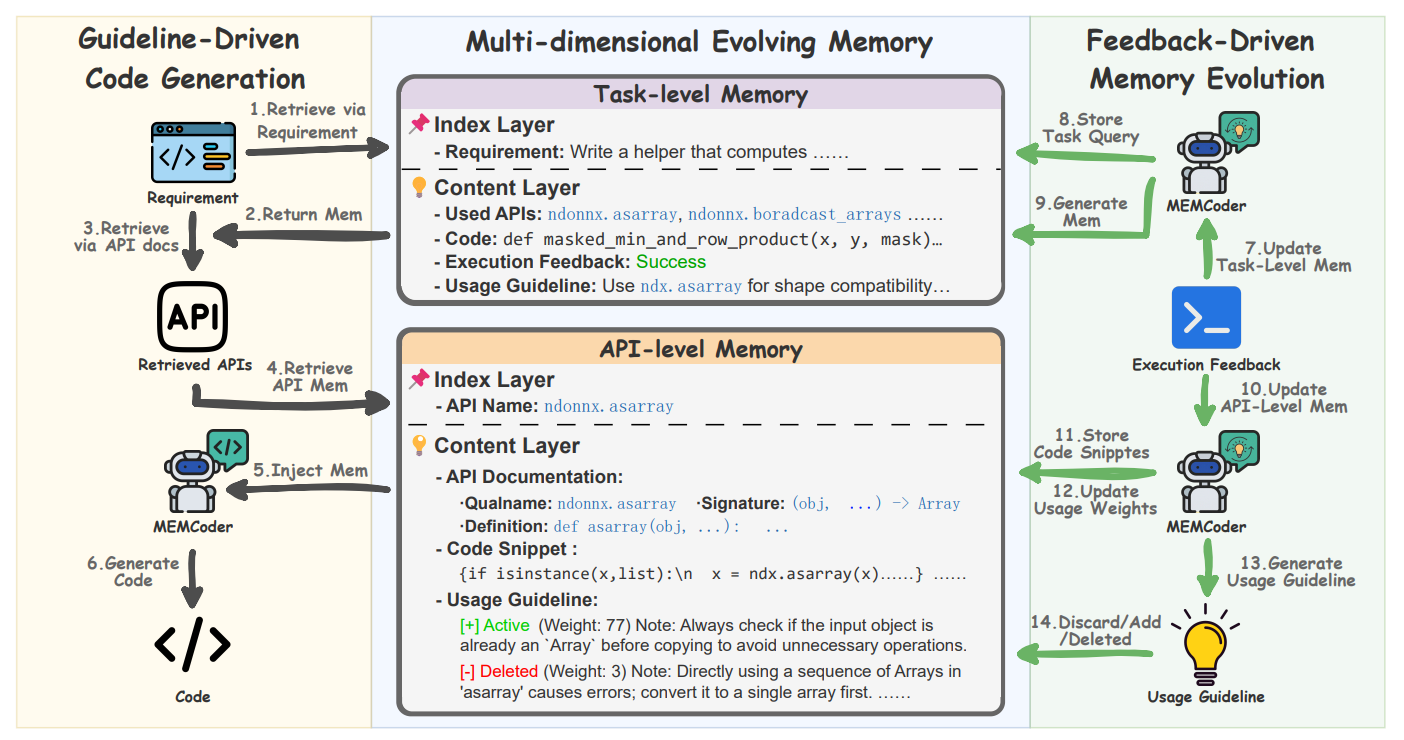Click the API Name: ndonnx.asarray row
Viewport: 1404px width, 740px height.
(x=553, y=406)
